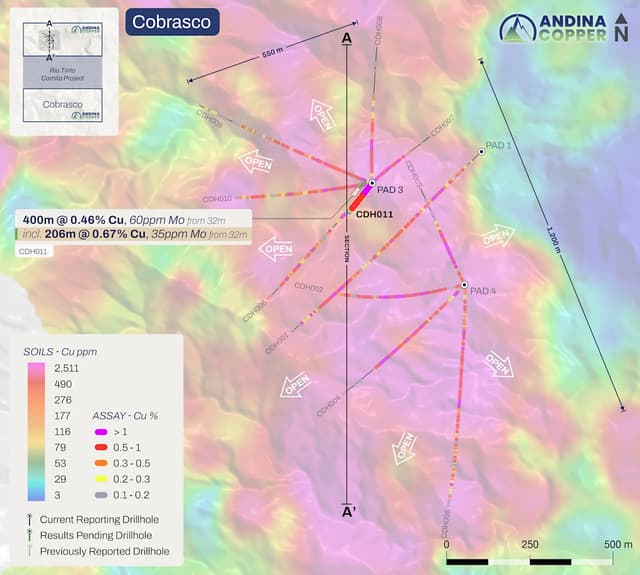
Task: Click the up-pointing OPEN arrow near CDH008
Action: (322, 115)
